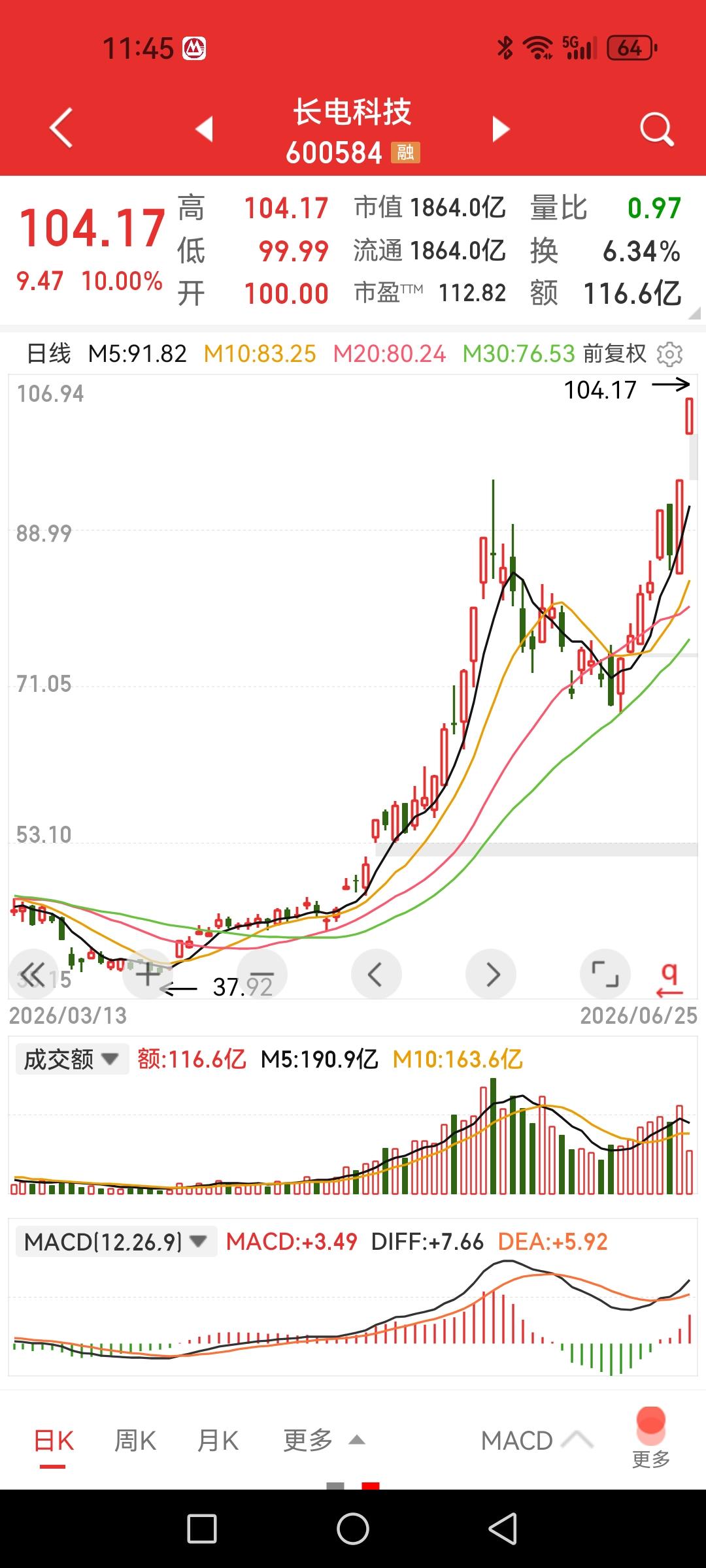Viewport: 706px width, 1568px height.
Task: Tap DIFF:+7.66 value
Action: coord(427,1241)
